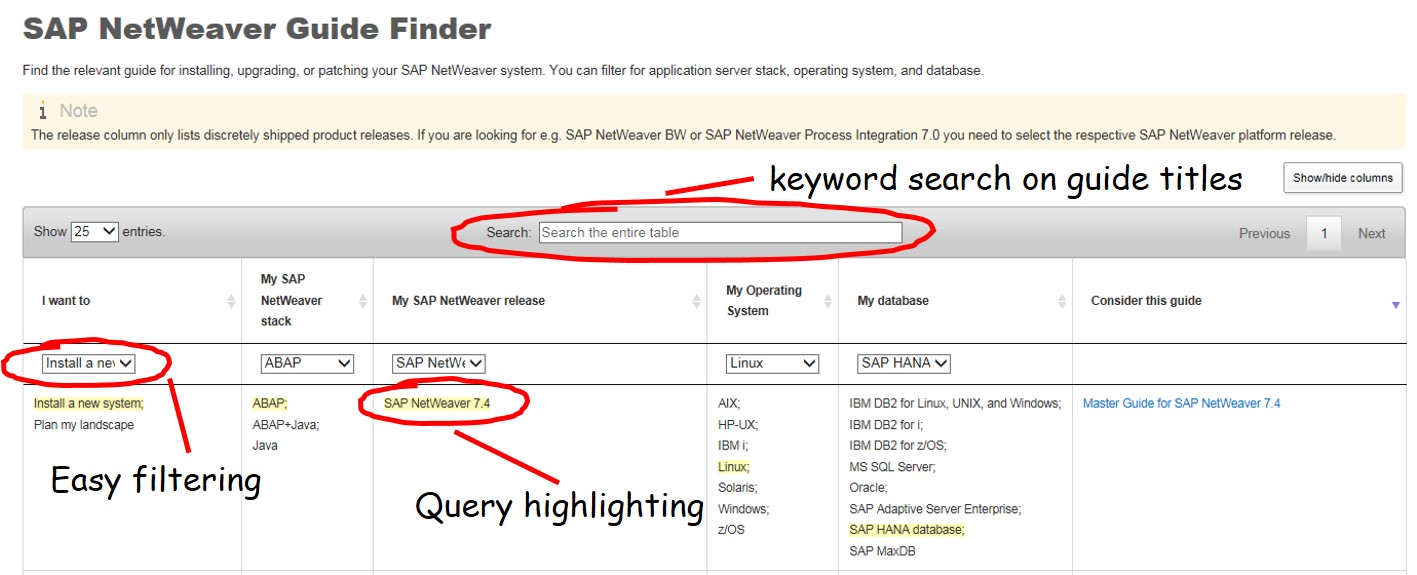Open the 'Install a new' filter dropdown
The image size is (1417, 575).
tap(88, 364)
